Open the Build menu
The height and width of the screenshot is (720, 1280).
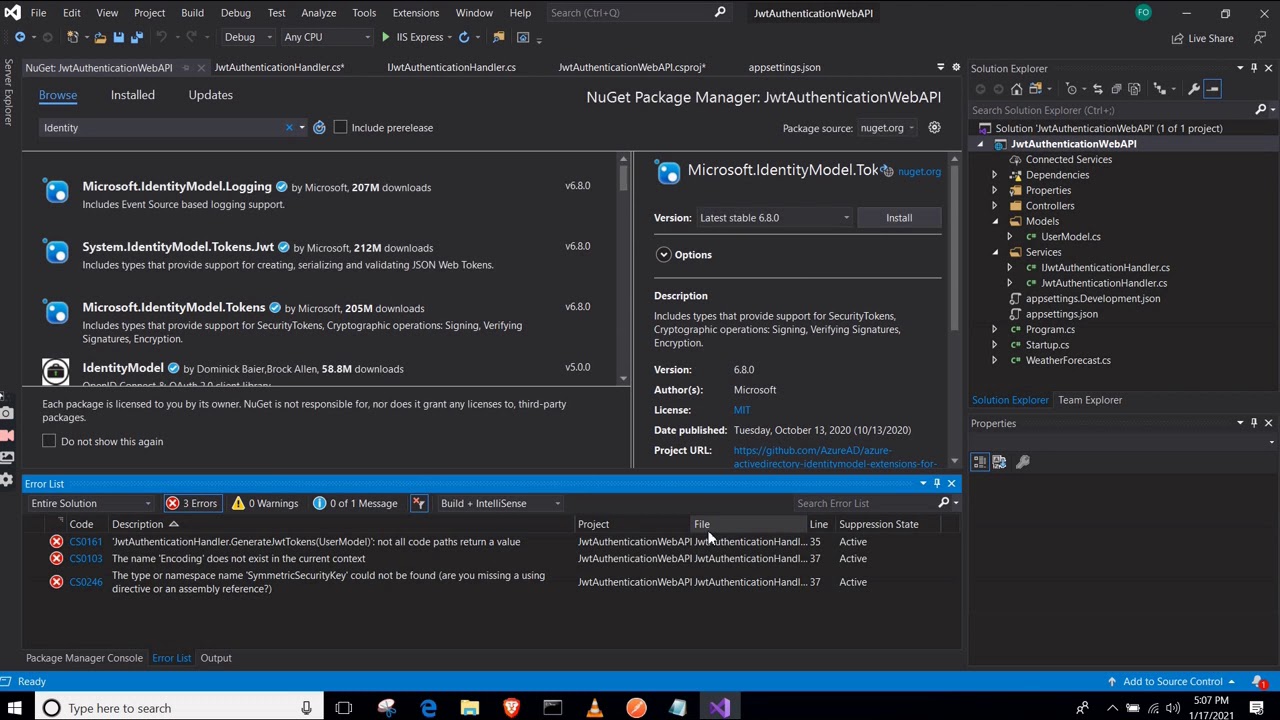tap(192, 13)
